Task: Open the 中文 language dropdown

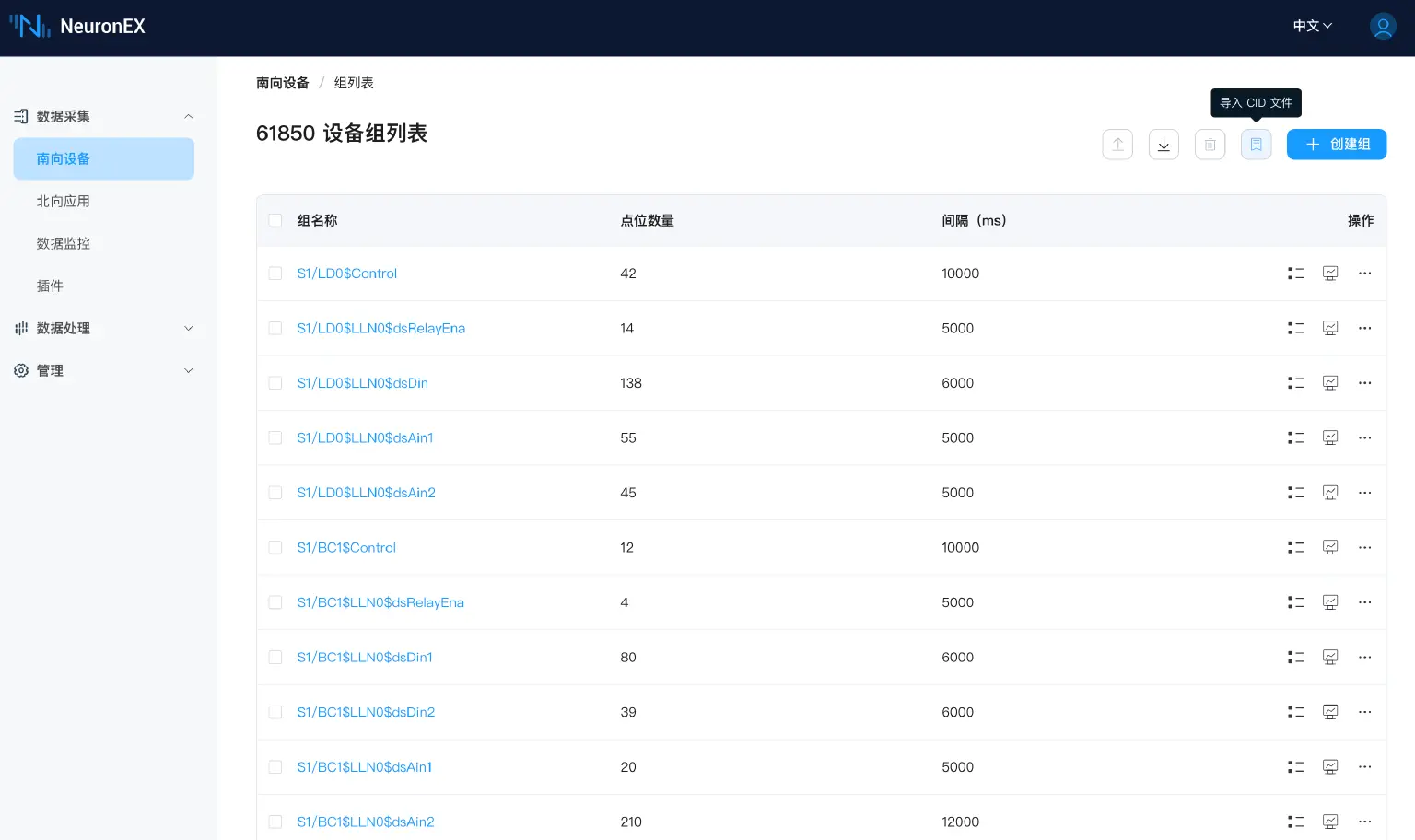Action: pos(1312,26)
